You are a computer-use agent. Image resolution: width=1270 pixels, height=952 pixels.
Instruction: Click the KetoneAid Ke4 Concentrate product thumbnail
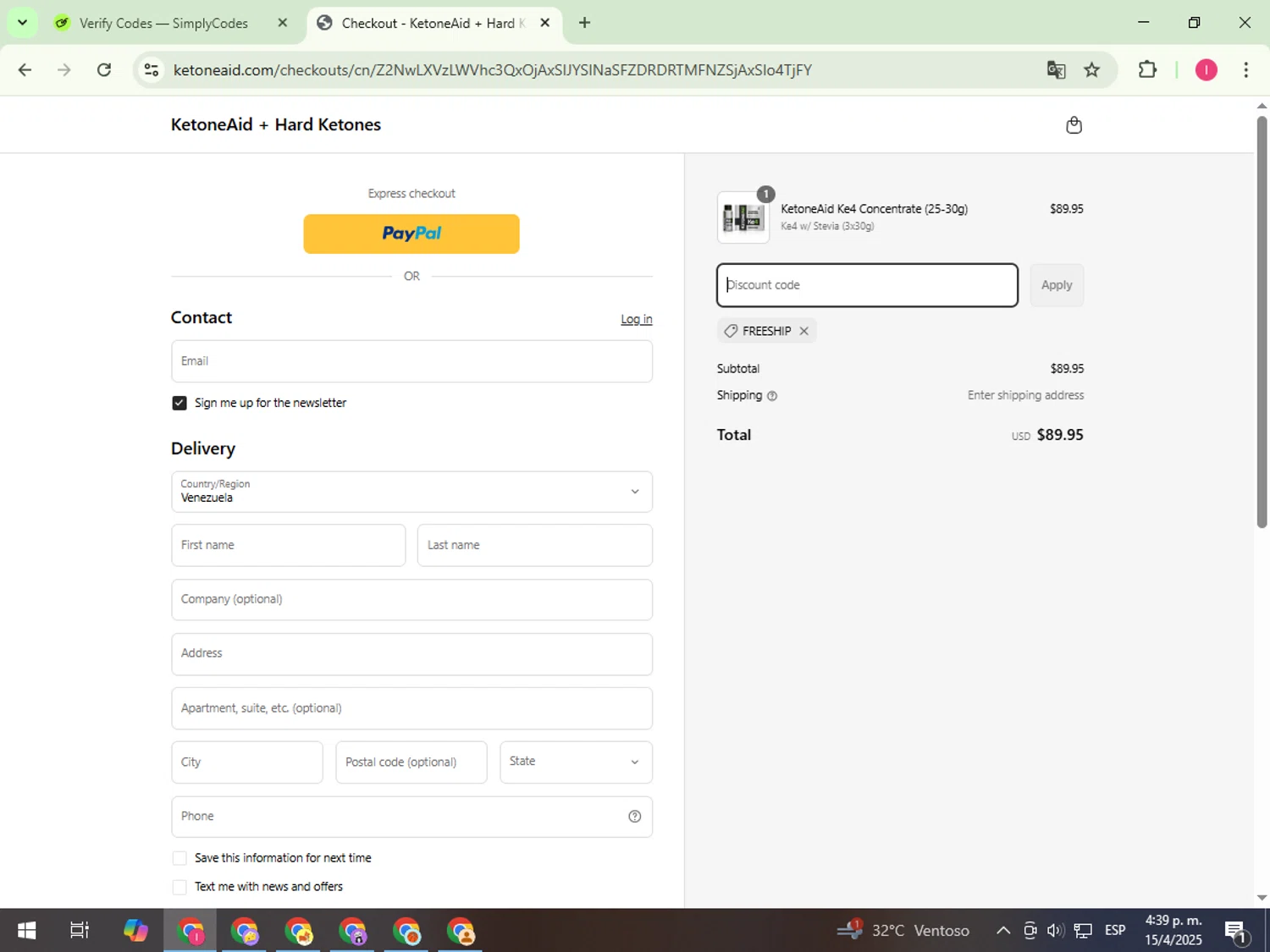coord(743,217)
